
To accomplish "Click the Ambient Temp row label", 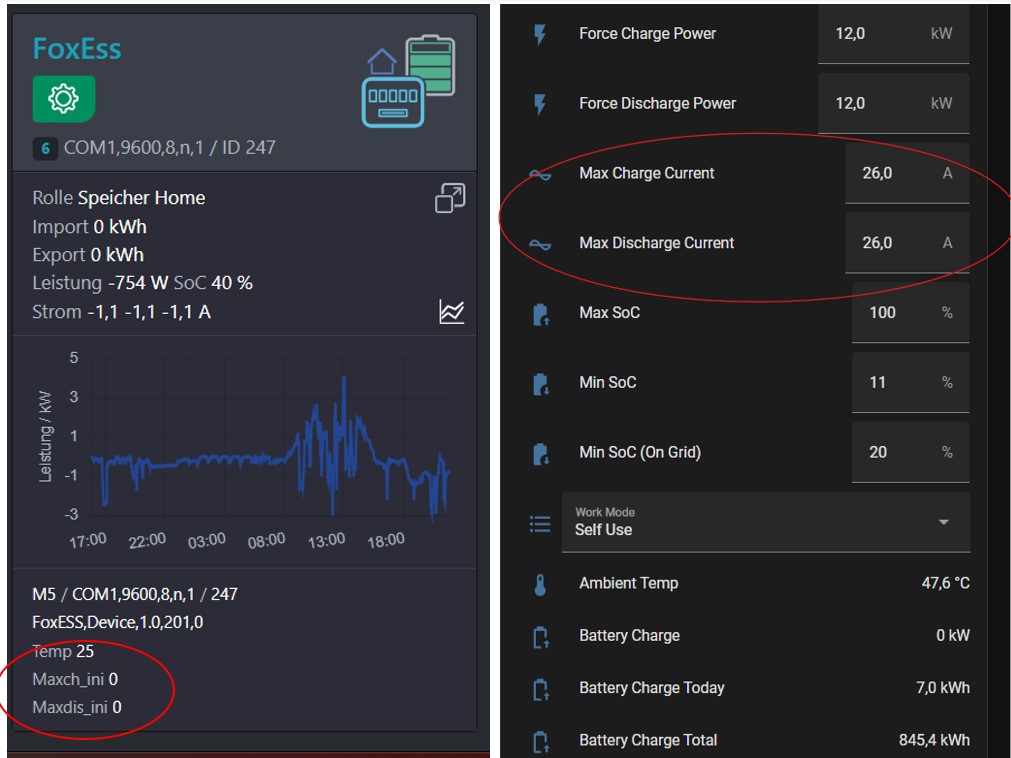I will pyautogui.click(x=629, y=583).
